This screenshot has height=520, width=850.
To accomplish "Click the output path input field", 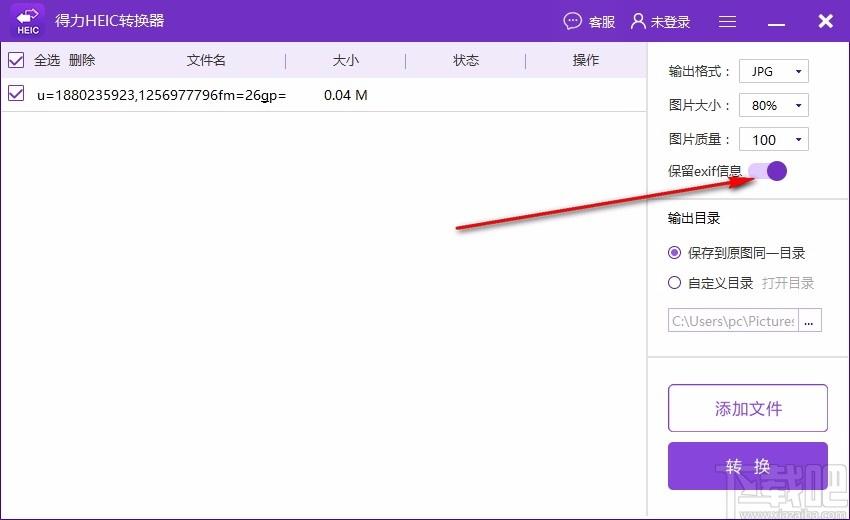I will click(x=732, y=321).
